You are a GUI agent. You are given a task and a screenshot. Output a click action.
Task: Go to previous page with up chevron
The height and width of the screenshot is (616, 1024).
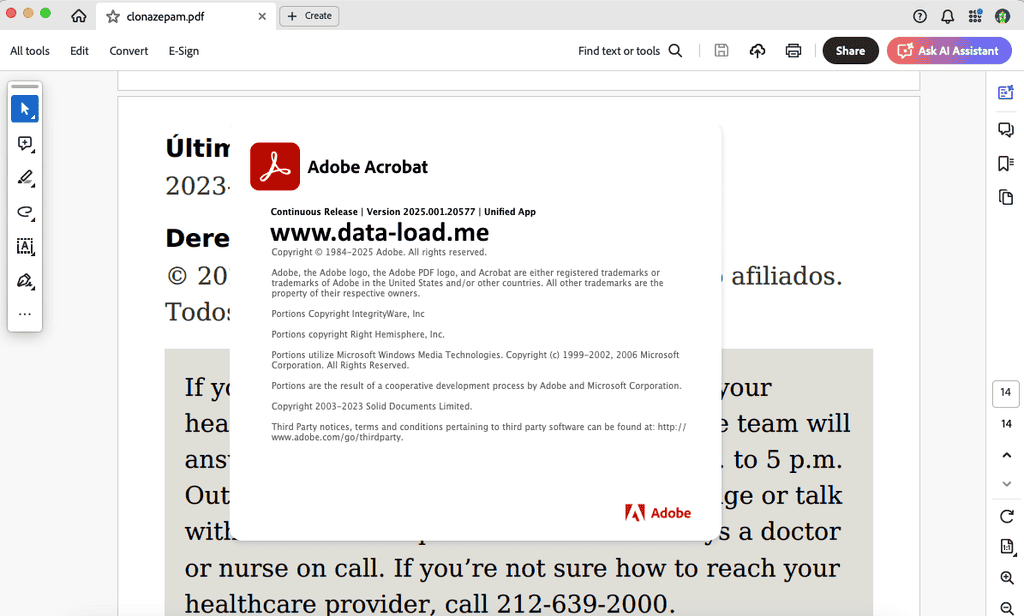(x=1006, y=455)
